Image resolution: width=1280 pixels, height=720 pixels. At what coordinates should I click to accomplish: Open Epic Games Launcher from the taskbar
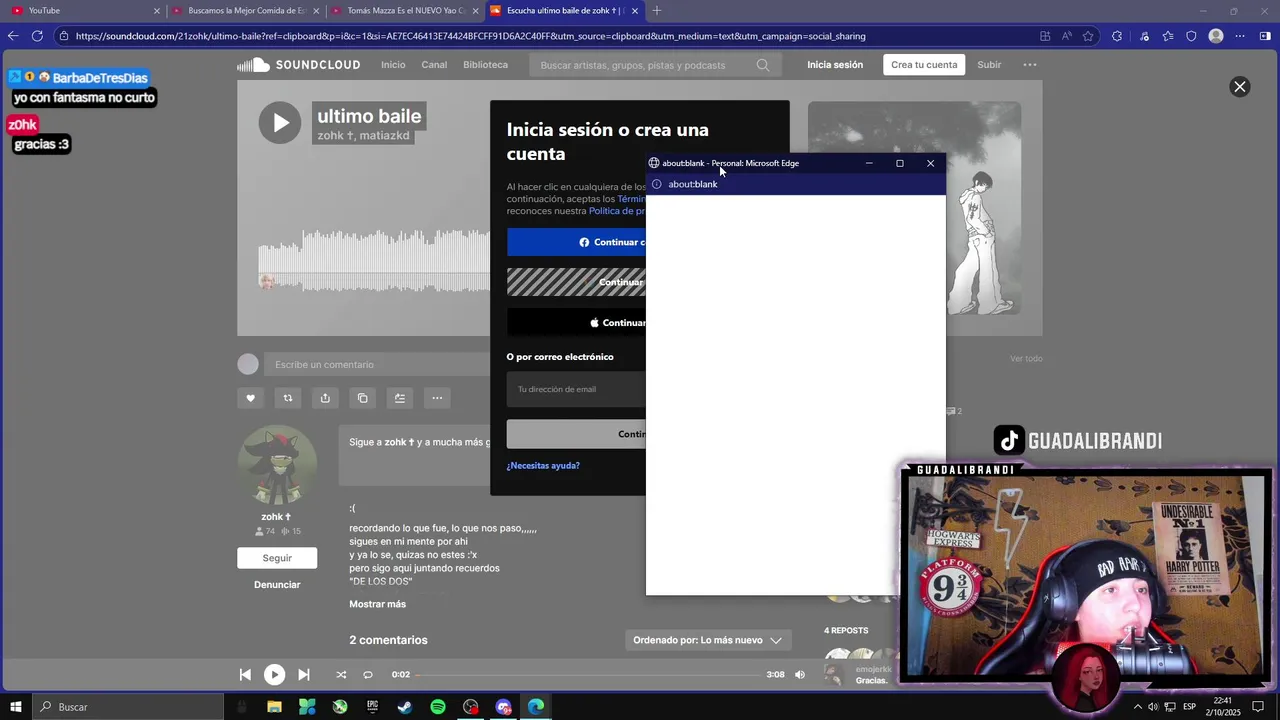click(372, 707)
